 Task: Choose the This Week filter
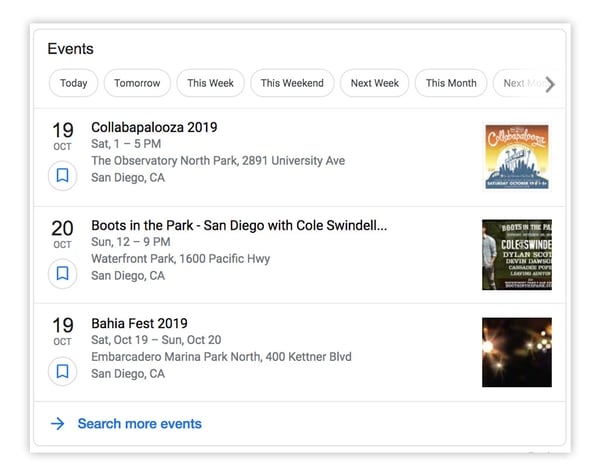coord(210,83)
